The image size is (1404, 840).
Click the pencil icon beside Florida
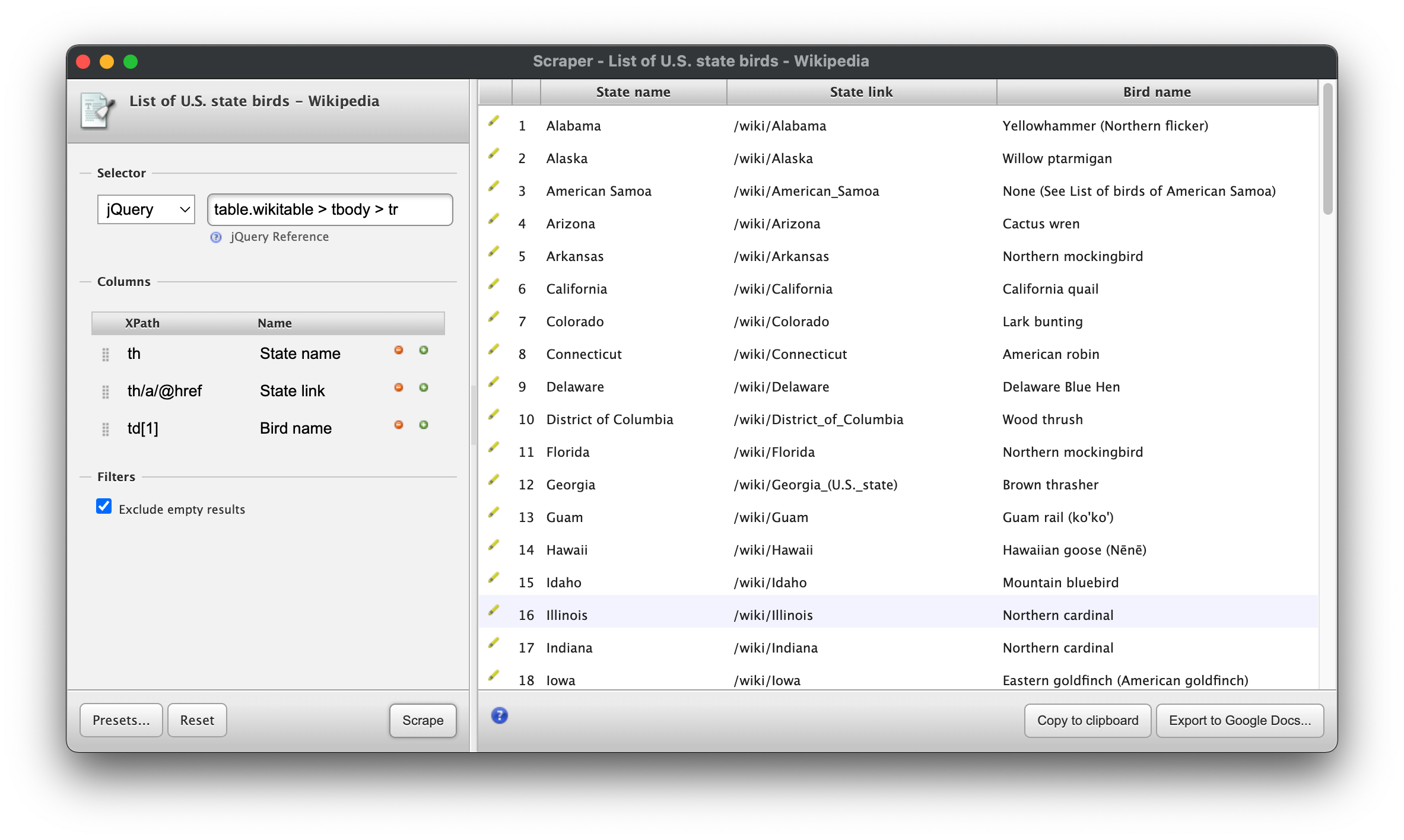pyautogui.click(x=494, y=447)
